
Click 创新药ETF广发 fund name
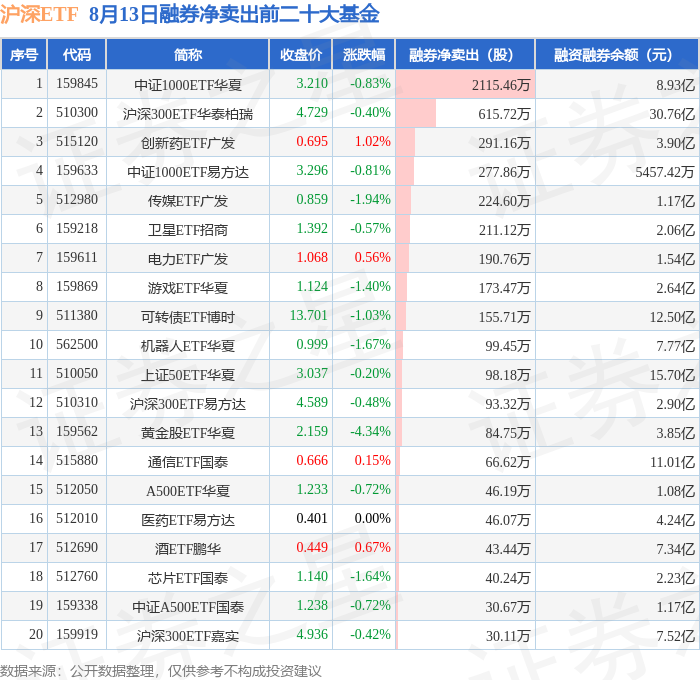click(188, 143)
